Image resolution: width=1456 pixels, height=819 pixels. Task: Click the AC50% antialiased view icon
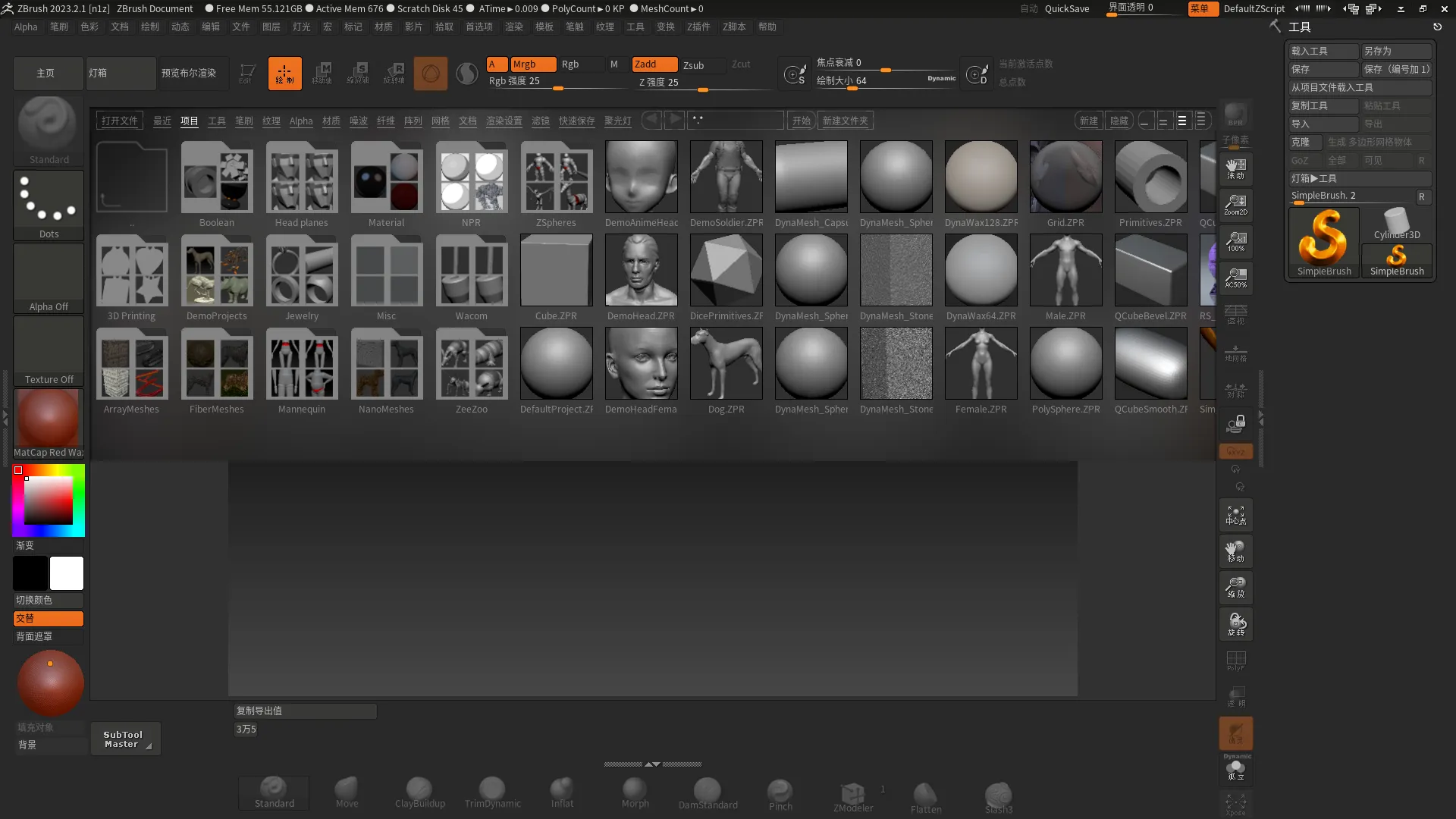click(x=1236, y=277)
